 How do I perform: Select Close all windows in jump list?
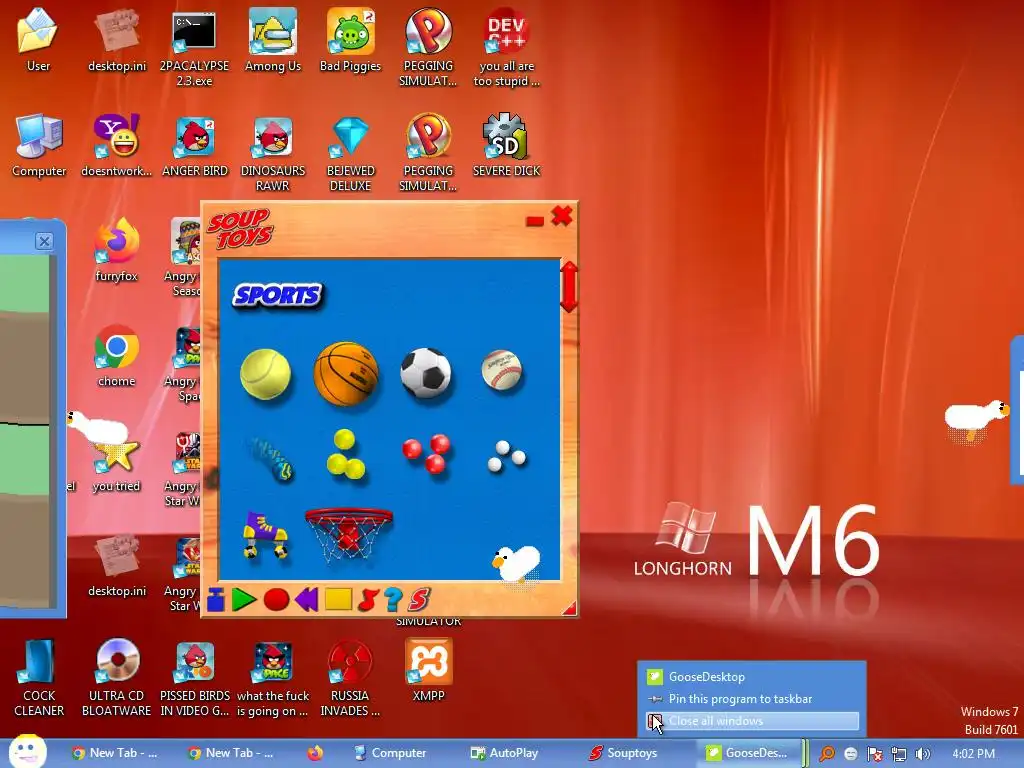752,721
